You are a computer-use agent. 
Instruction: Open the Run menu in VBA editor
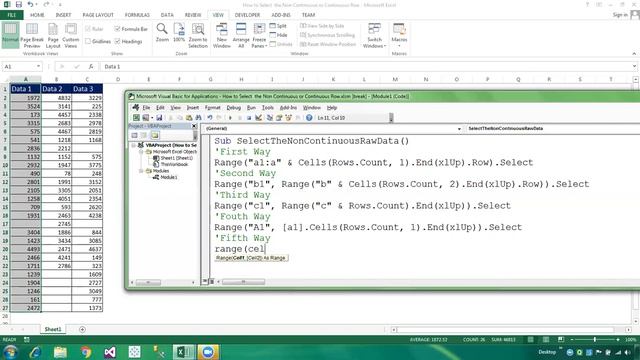pos(251,108)
